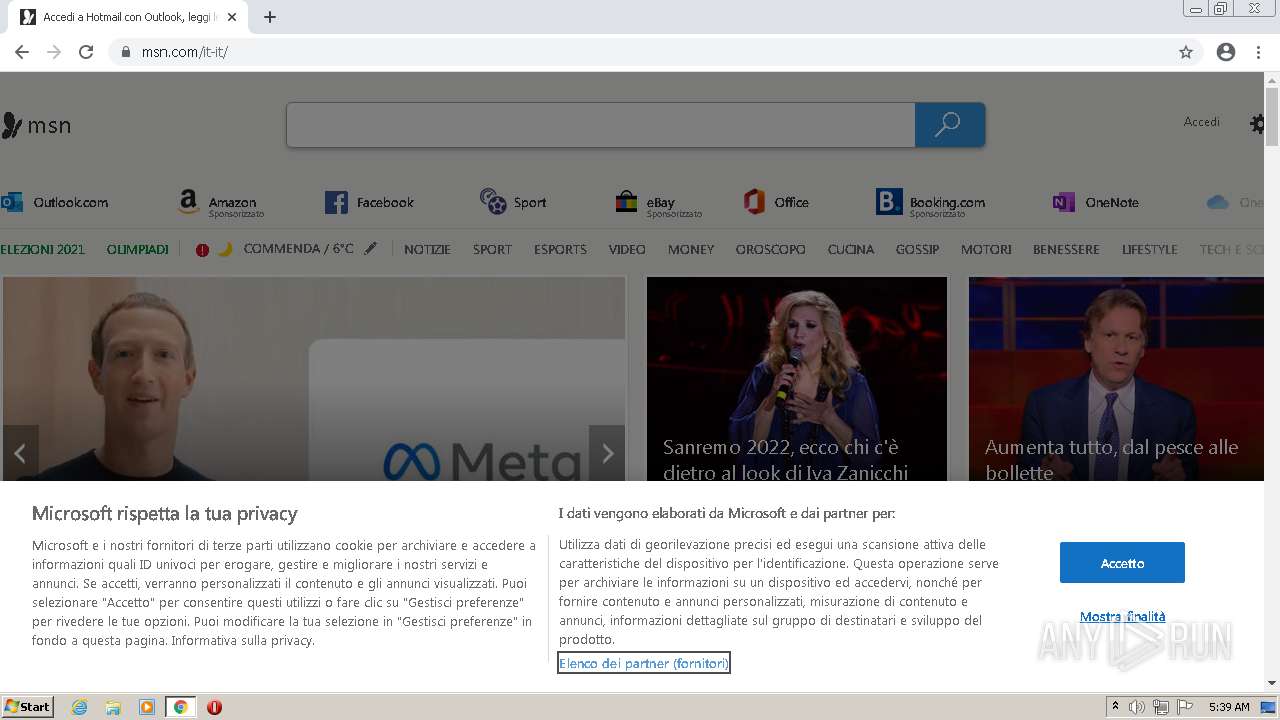Click the Chrome address bar
Viewport: 1280px width, 720px height.
[640, 52]
